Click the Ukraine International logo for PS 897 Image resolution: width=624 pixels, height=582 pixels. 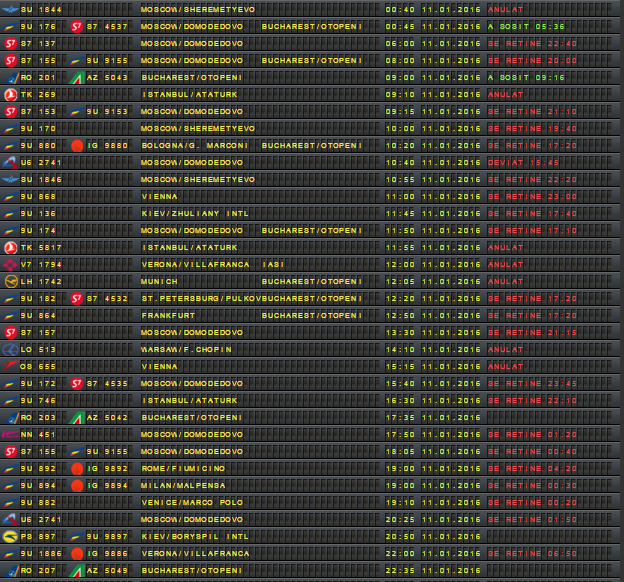pos(11,536)
